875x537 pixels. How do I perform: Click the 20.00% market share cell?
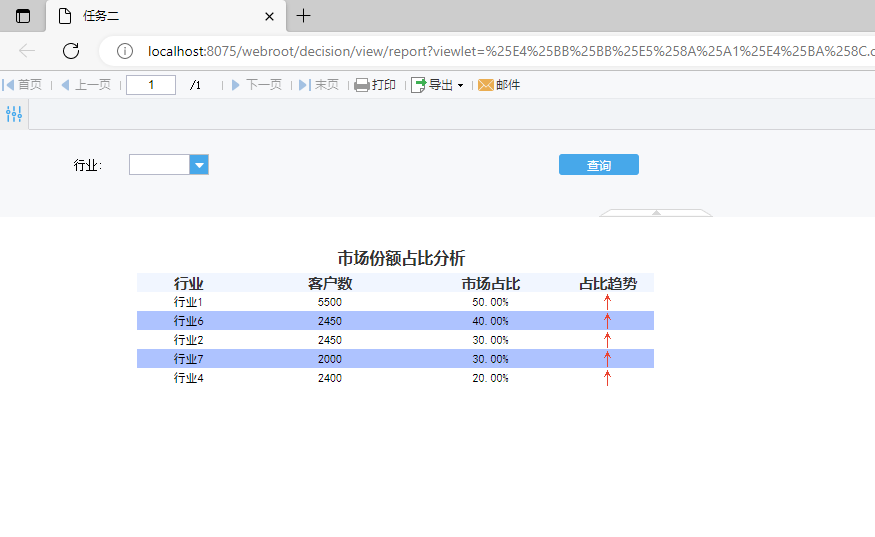pos(491,378)
